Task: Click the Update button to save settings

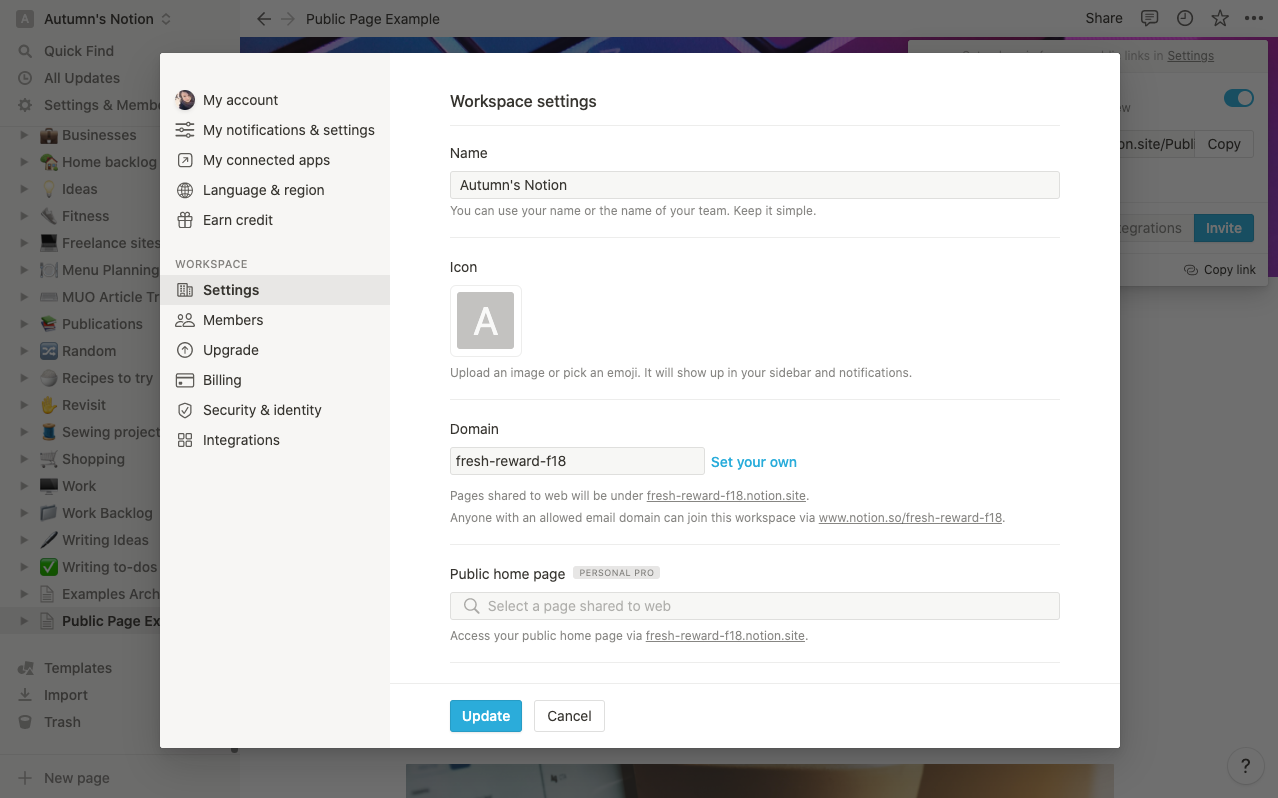Action: click(x=485, y=715)
